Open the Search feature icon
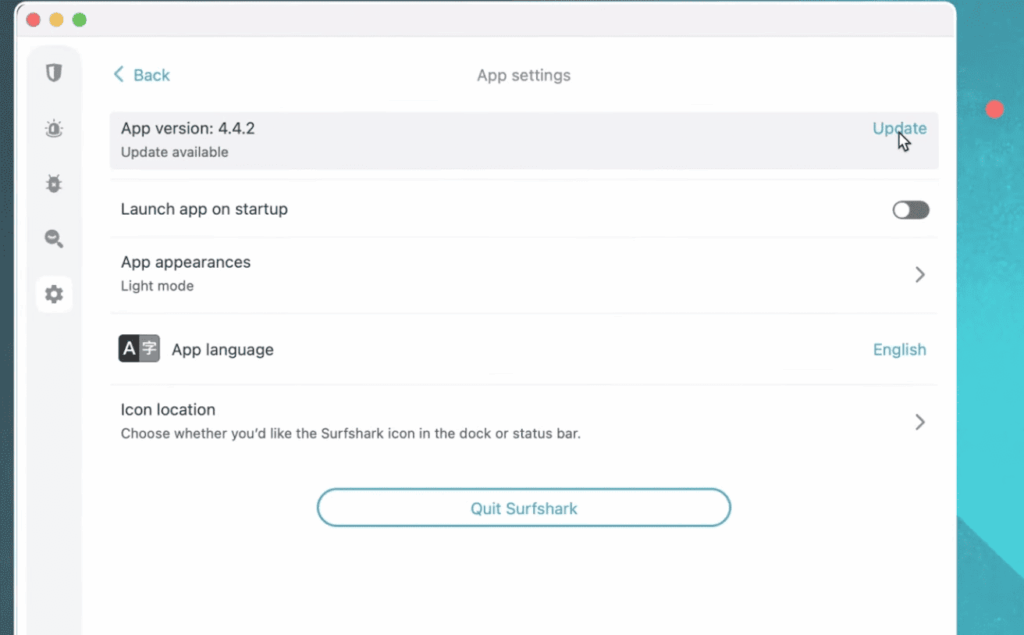 tap(54, 238)
